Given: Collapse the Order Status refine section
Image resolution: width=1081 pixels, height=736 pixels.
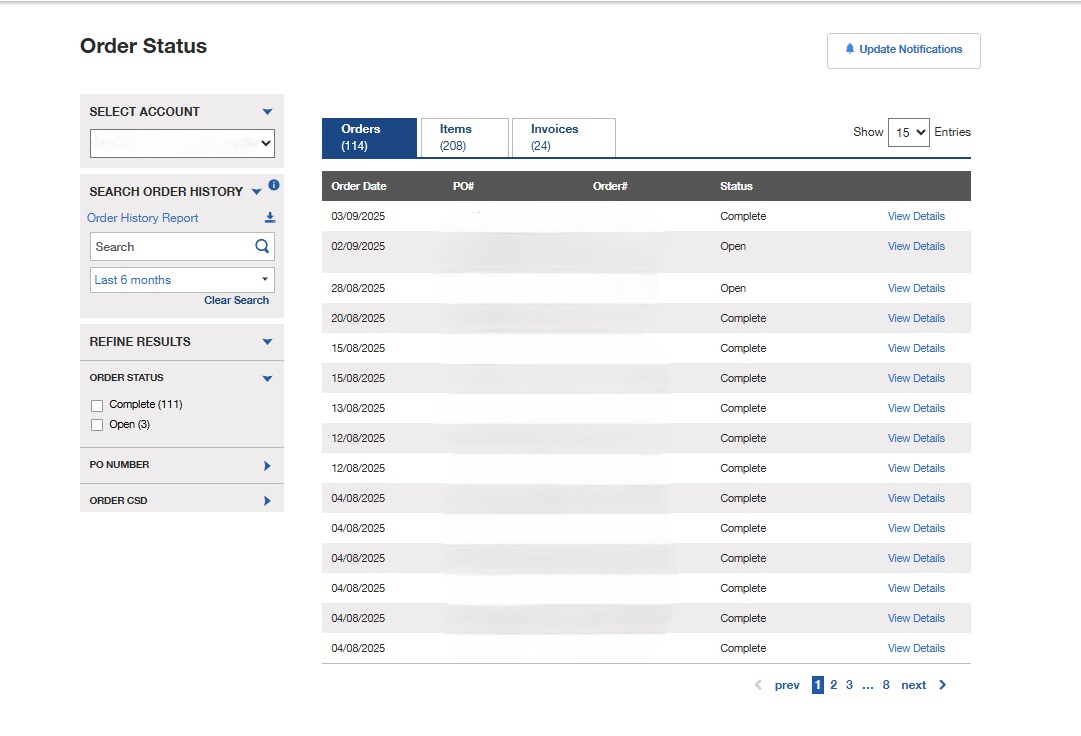Looking at the screenshot, I should pyautogui.click(x=266, y=378).
